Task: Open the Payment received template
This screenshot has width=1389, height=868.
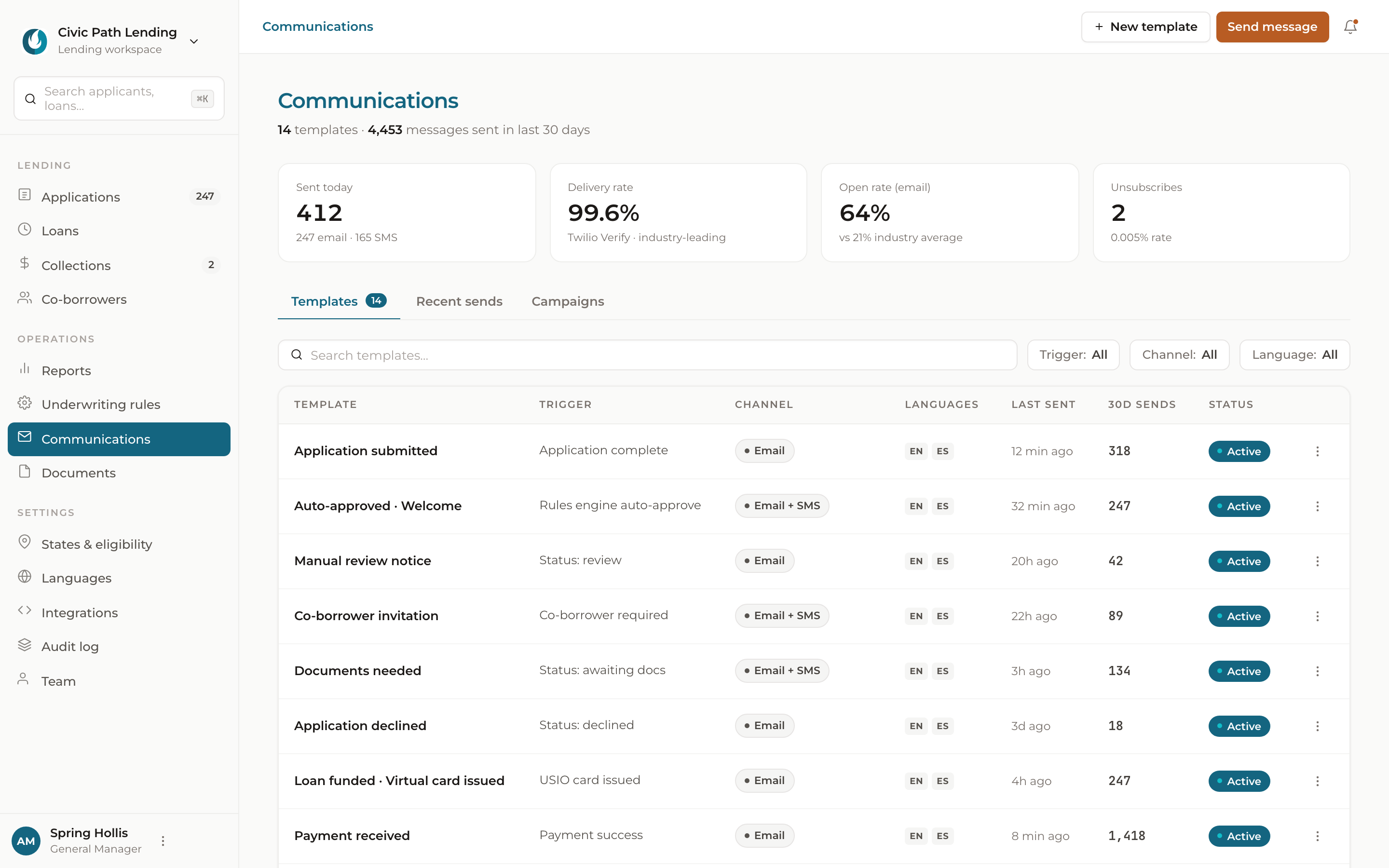Action: tap(352, 836)
